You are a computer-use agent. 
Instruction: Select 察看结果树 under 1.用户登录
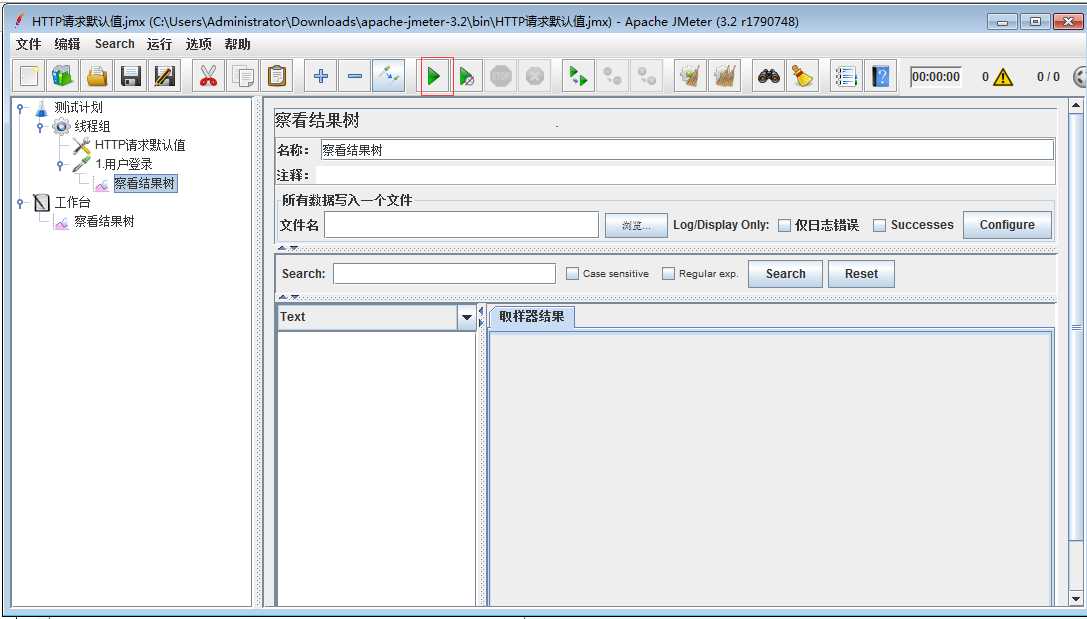click(145, 183)
